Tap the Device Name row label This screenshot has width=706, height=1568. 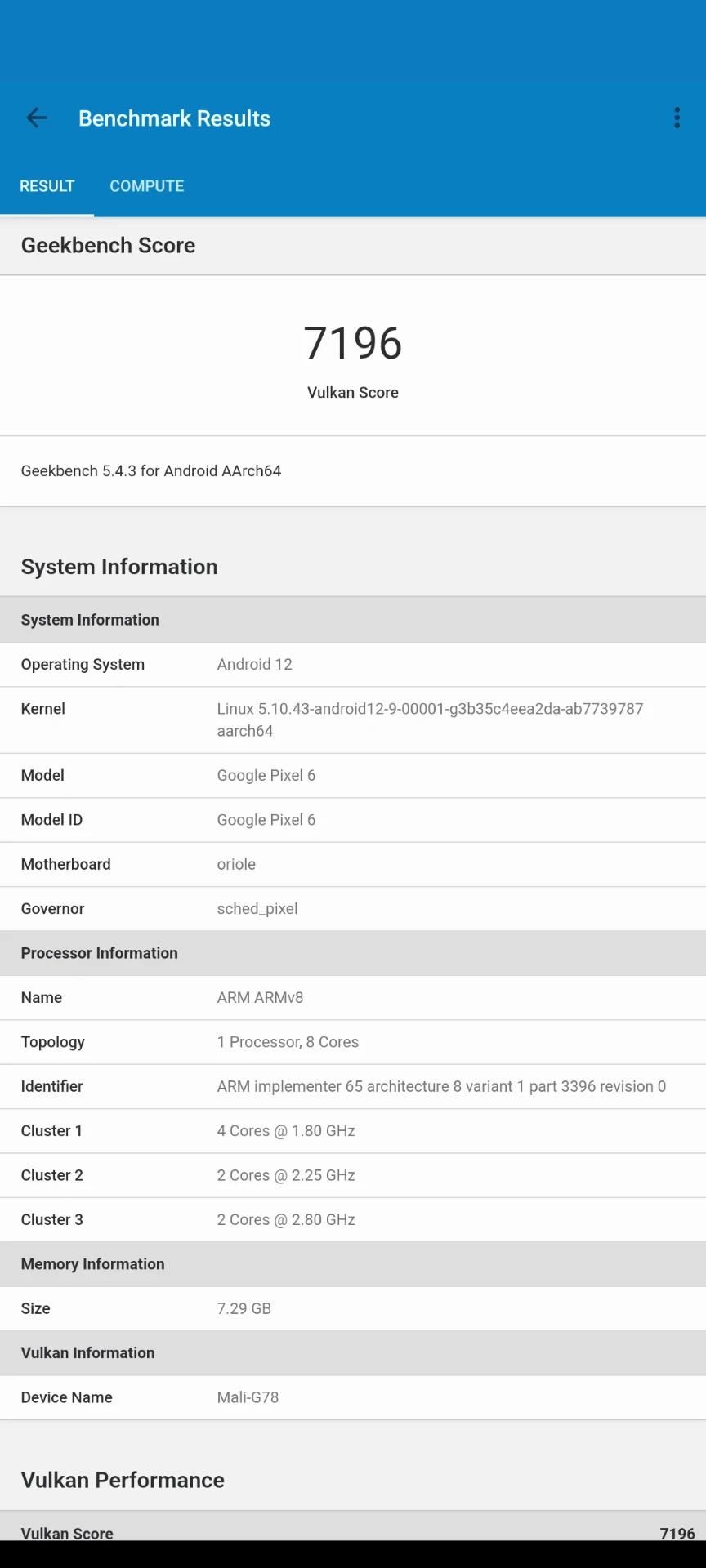coord(66,1397)
